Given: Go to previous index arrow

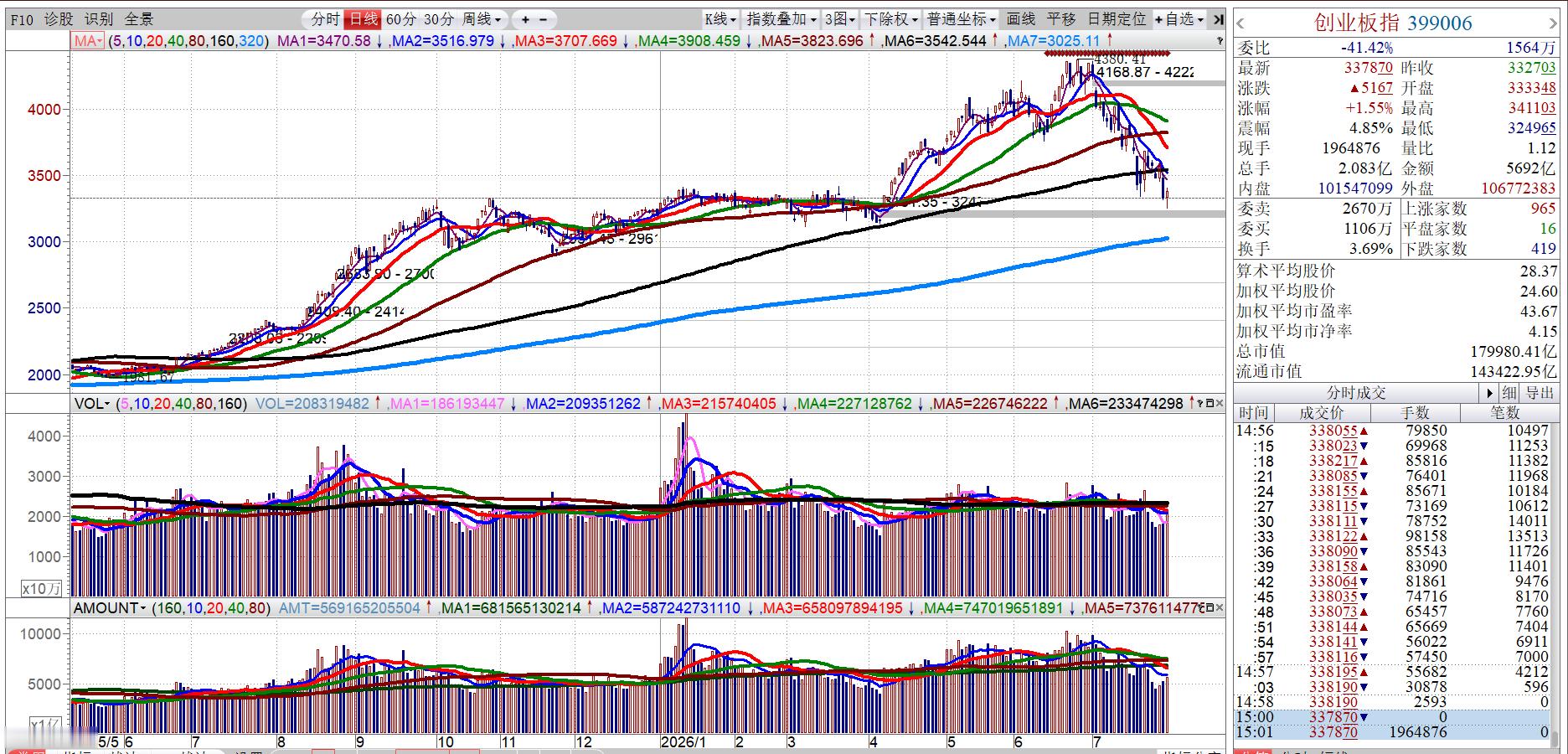Looking at the screenshot, I should (1240, 23).
